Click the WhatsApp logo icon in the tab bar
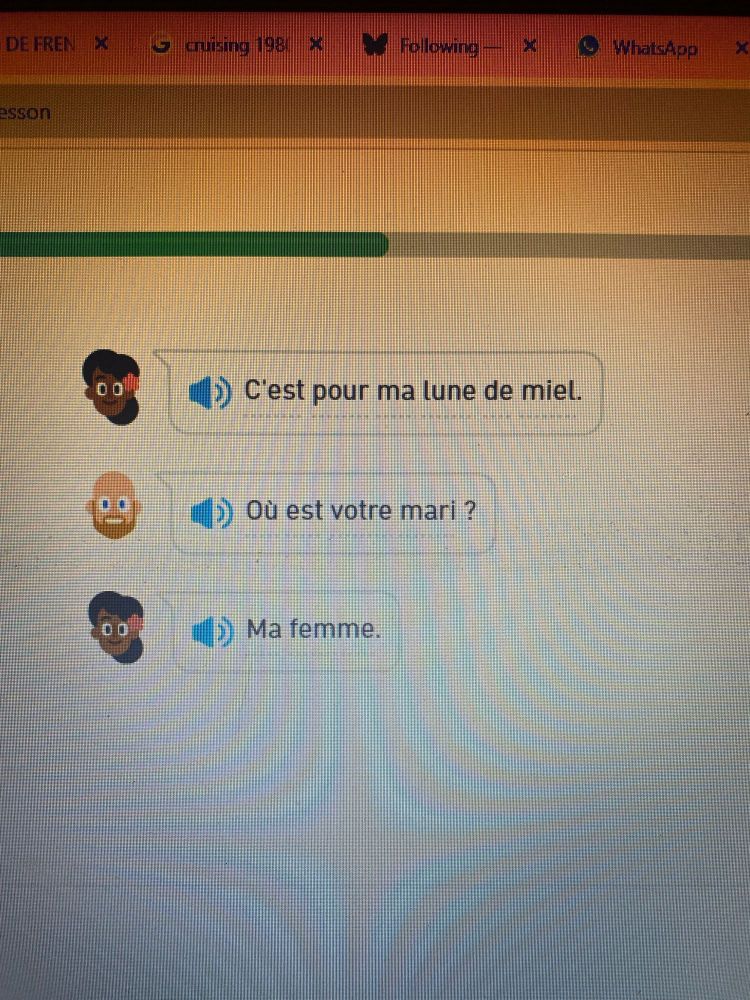Image resolution: width=750 pixels, height=1000 pixels. pyautogui.click(x=589, y=47)
